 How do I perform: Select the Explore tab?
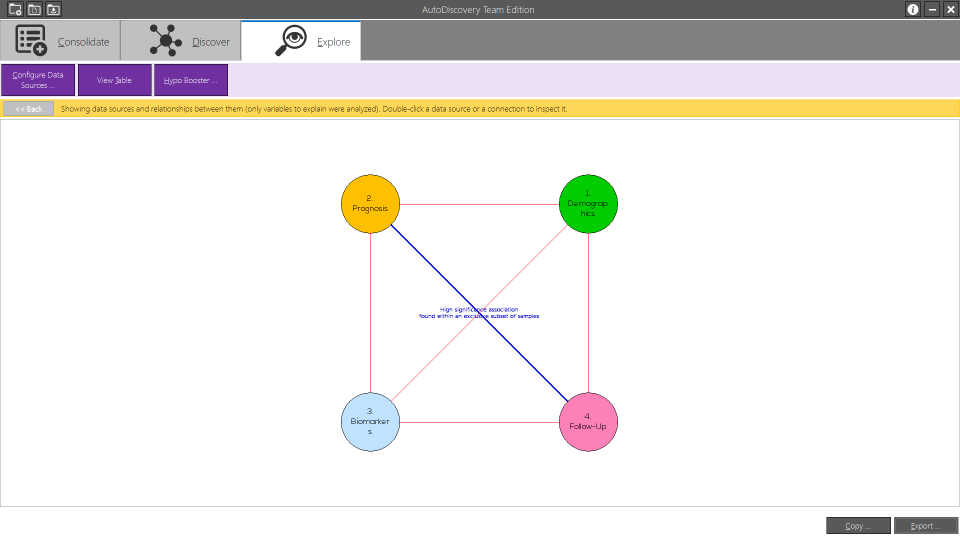tap(301, 41)
